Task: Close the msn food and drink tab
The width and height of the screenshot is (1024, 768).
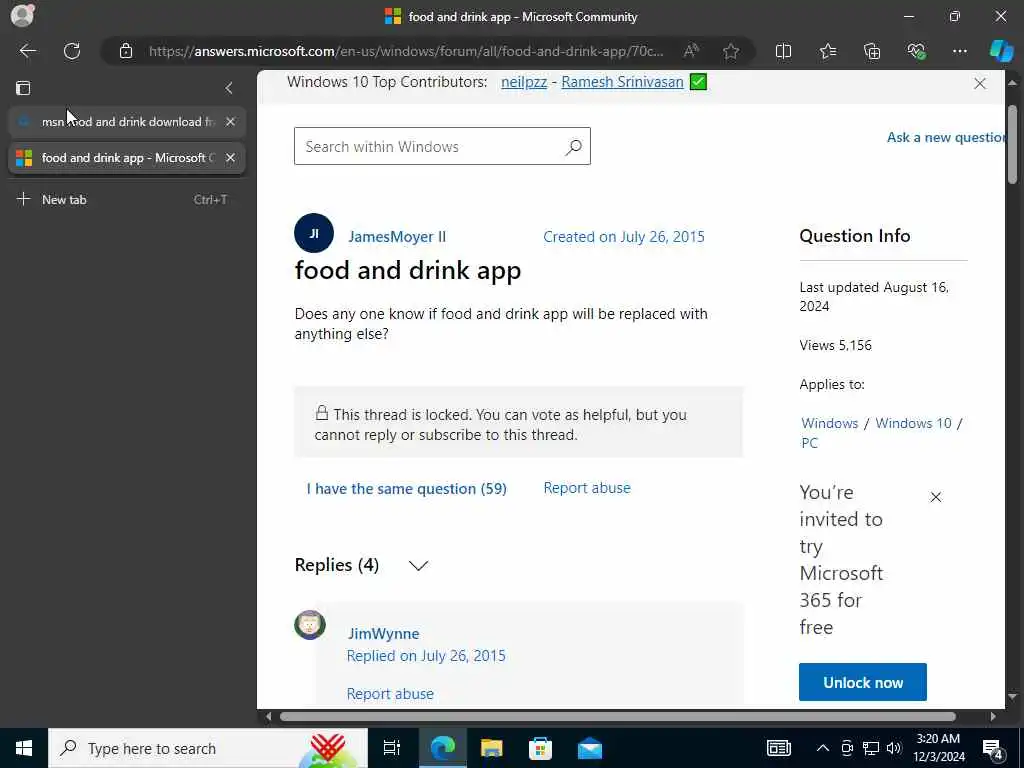Action: tap(230, 121)
